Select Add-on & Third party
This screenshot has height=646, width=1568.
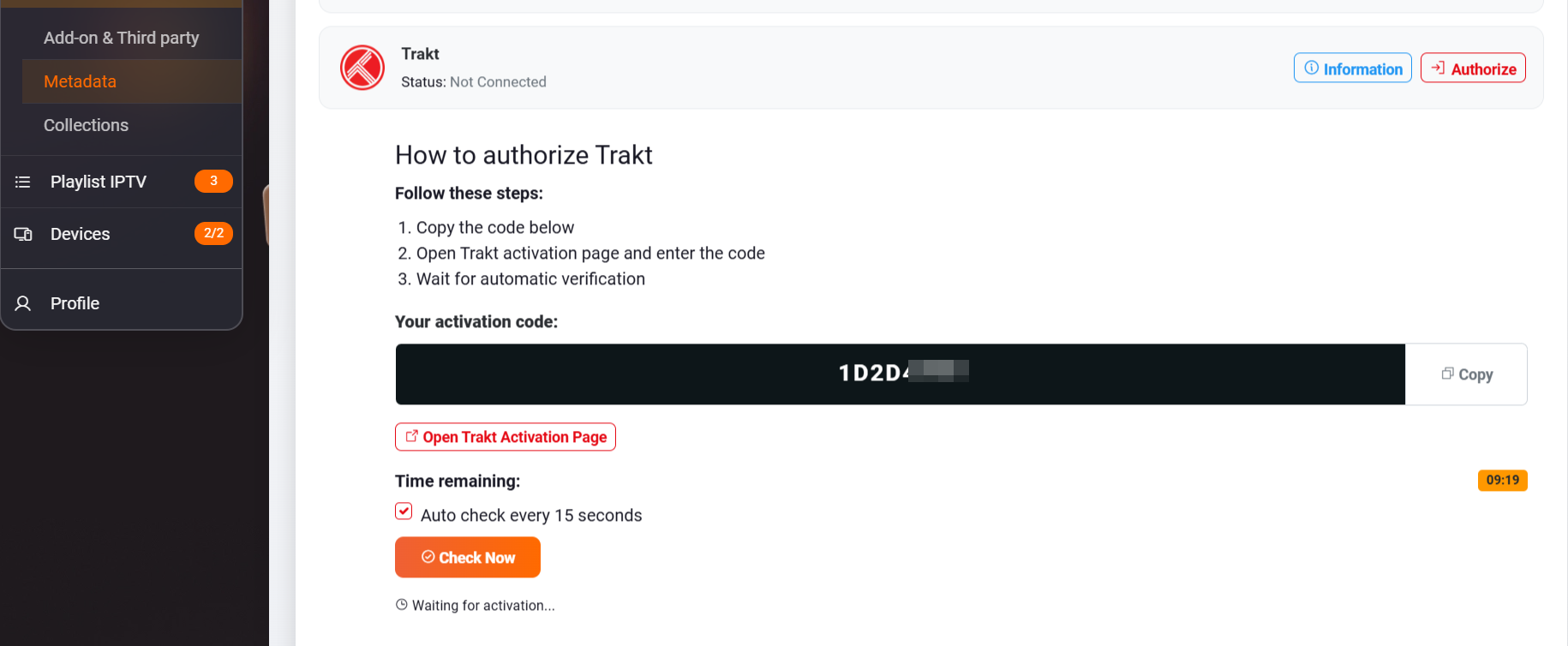pos(120,37)
